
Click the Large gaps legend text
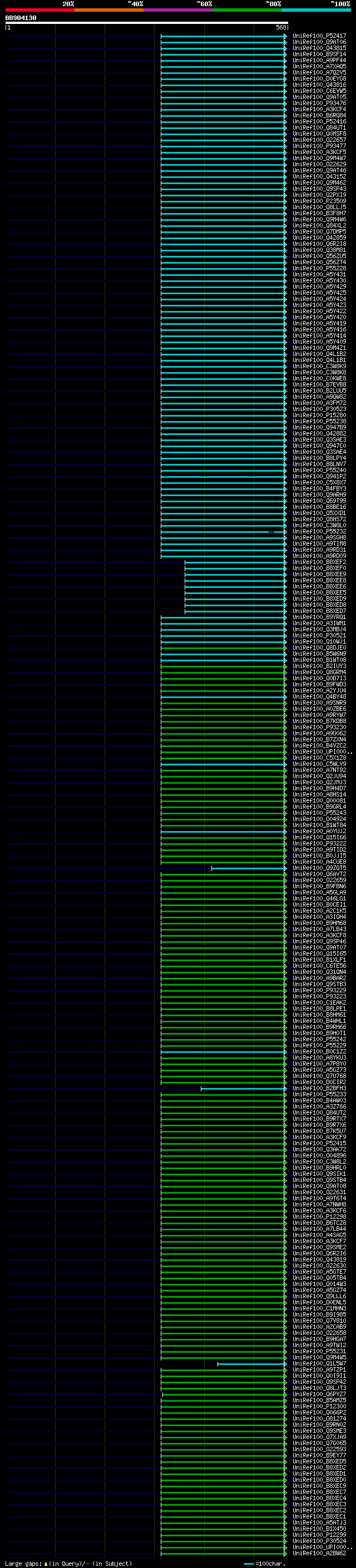68,1564
